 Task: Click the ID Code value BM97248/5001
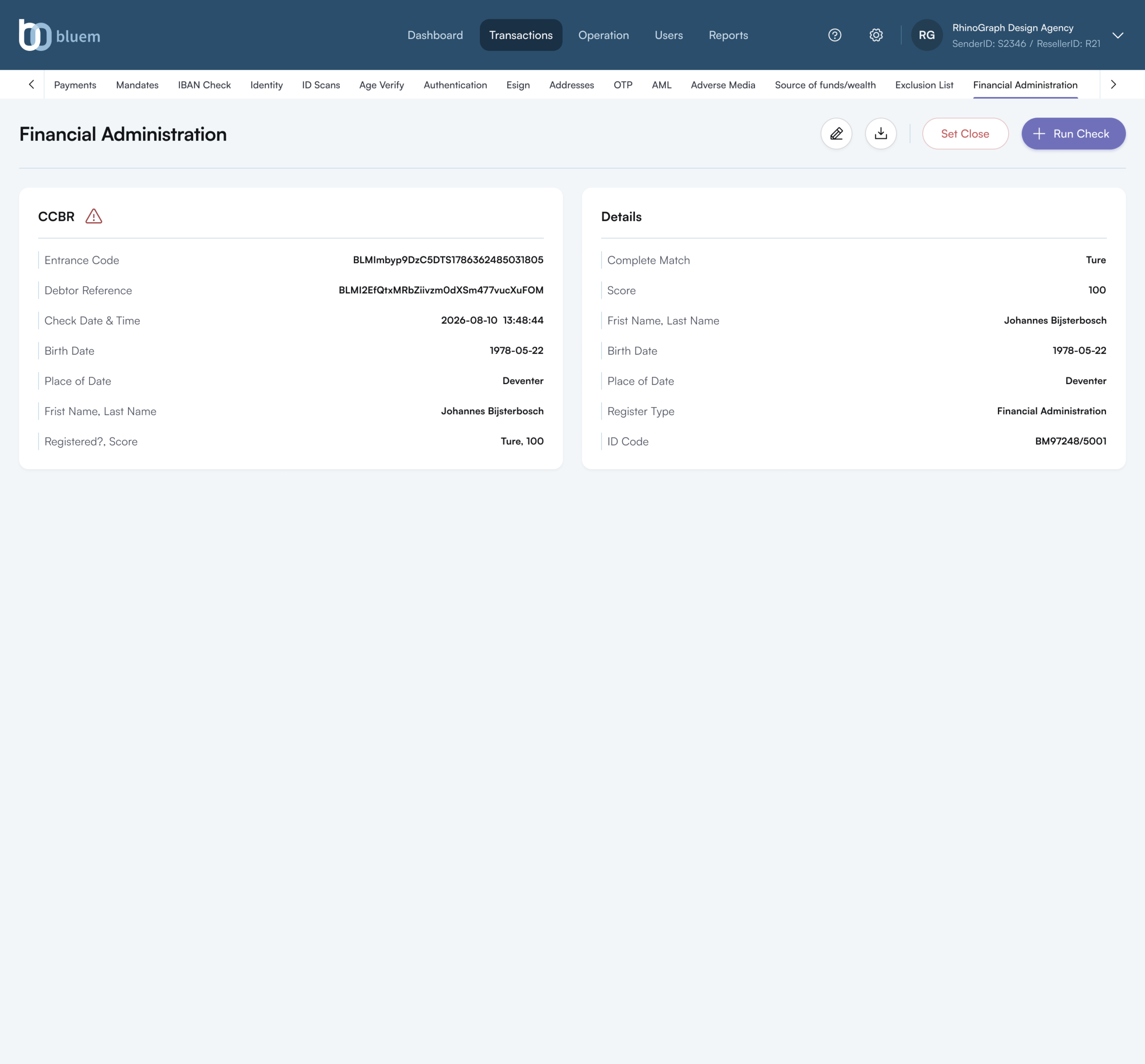pos(1070,441)
